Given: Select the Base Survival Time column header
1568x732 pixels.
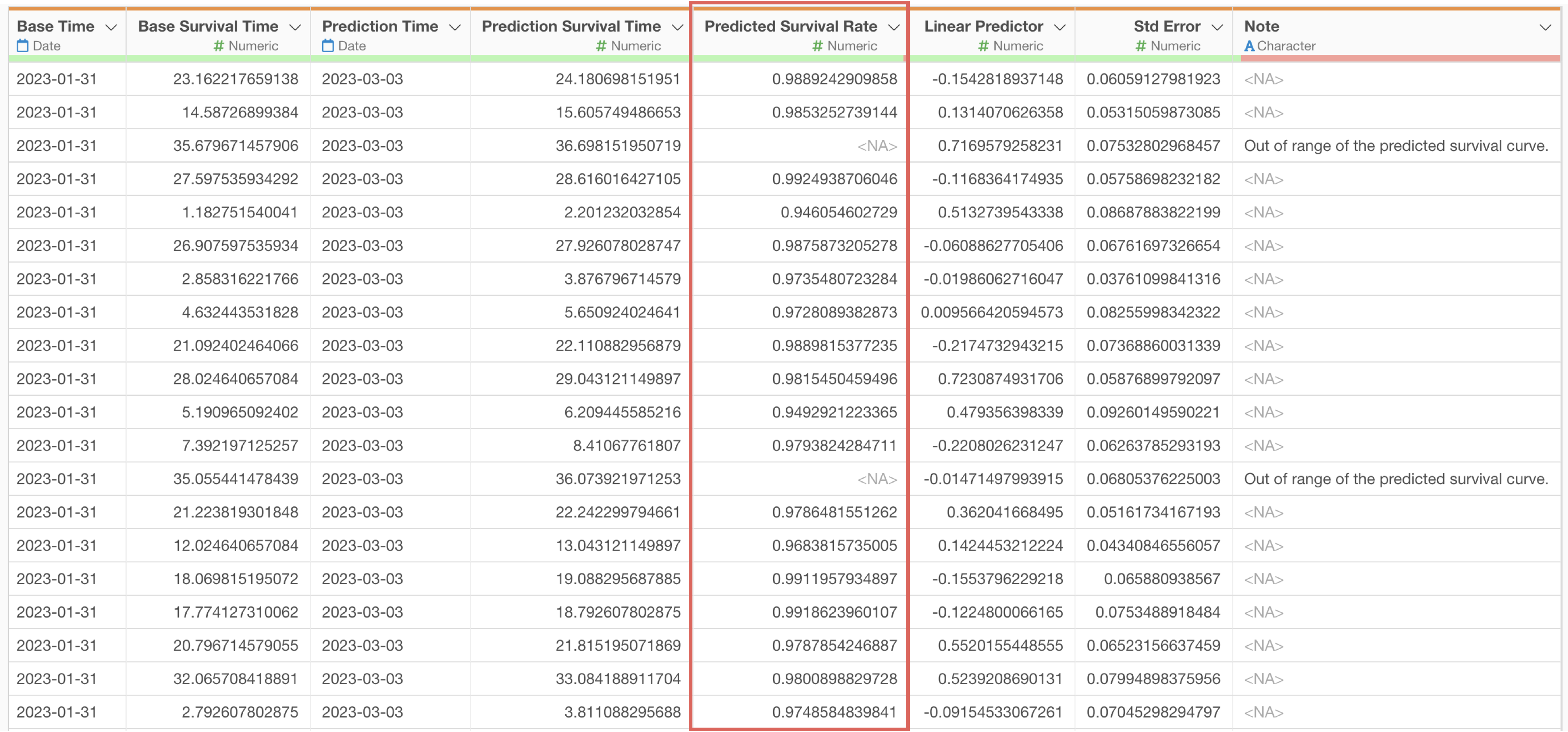Looking at the screenshot, I should click(208, 26).
